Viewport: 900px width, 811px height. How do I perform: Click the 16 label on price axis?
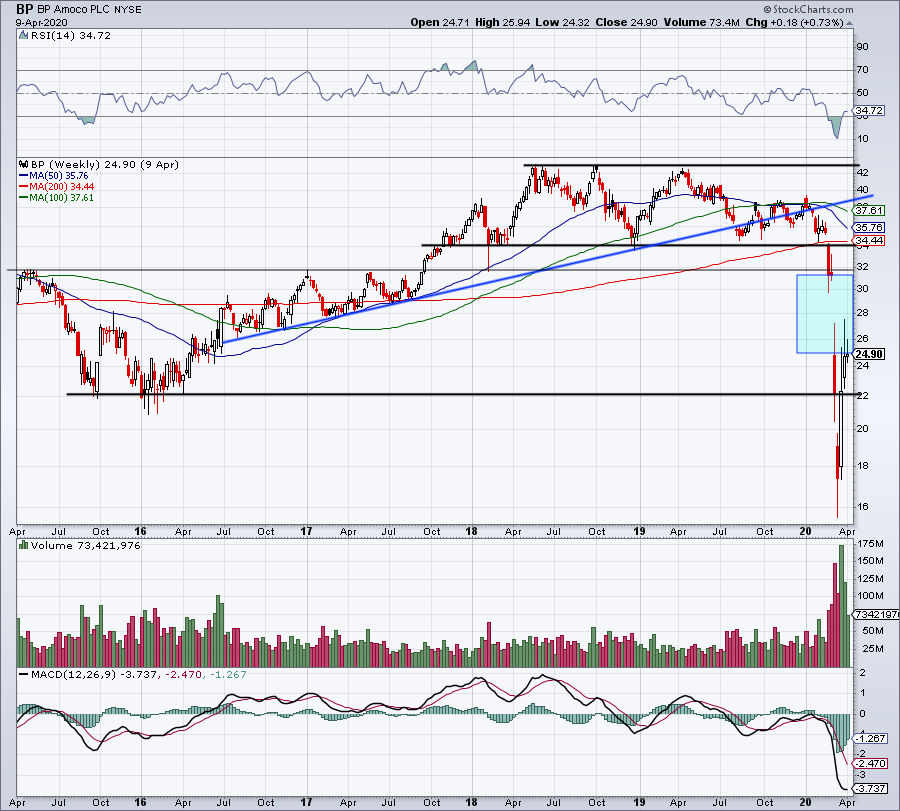click(862, 507)
